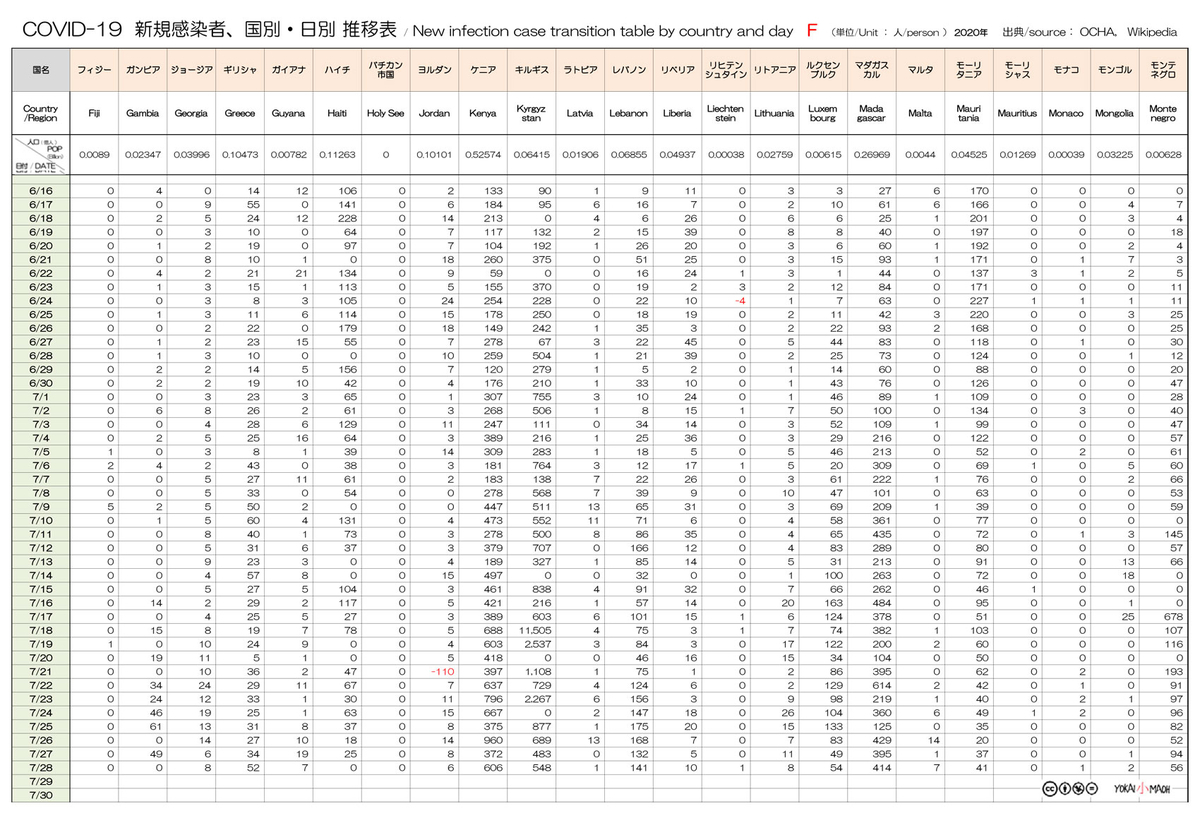Select the 'ジョージア' column header

point(190,72)
